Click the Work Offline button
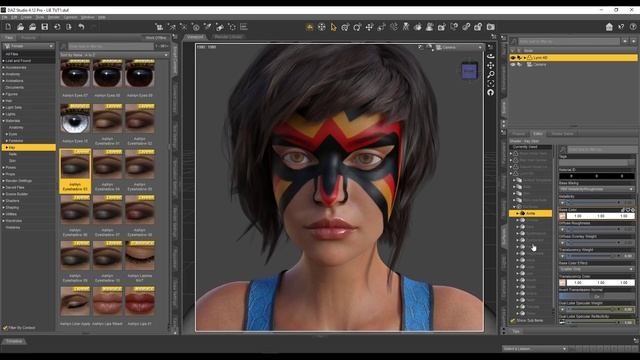640x360 pixels. coord(156,38)
